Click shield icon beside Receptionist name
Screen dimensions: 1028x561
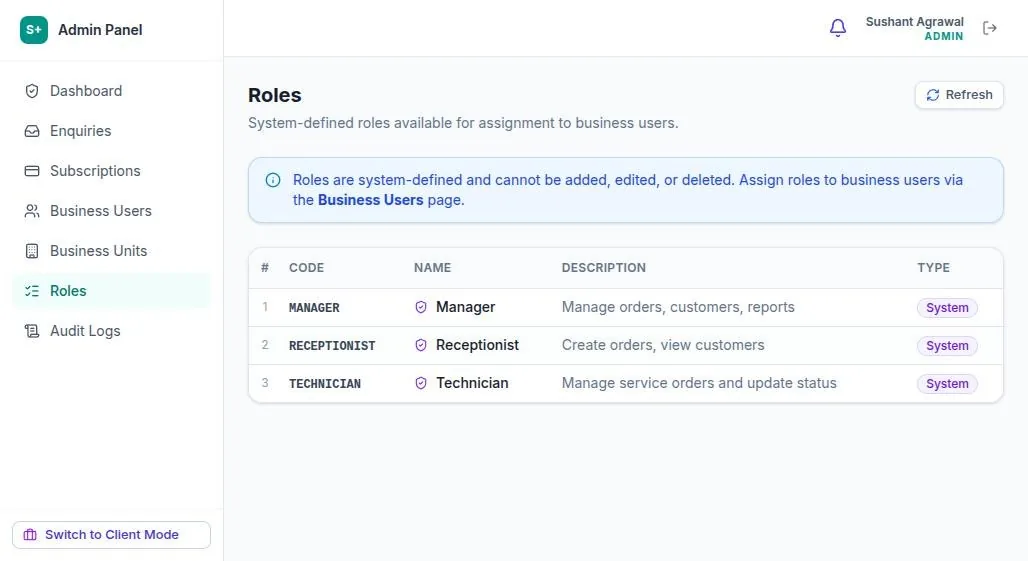point(421,345)
